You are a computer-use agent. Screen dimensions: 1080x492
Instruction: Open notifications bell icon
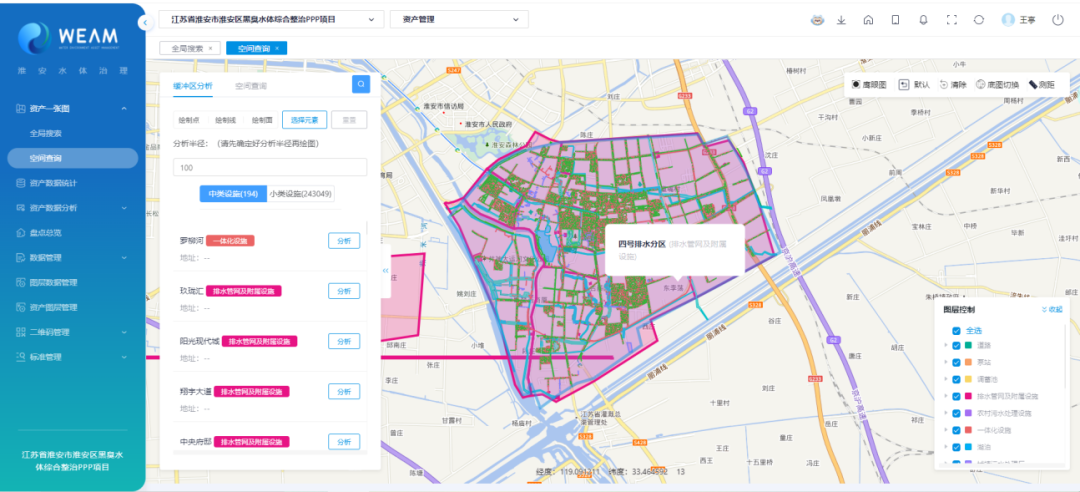[x=923, y=20]
